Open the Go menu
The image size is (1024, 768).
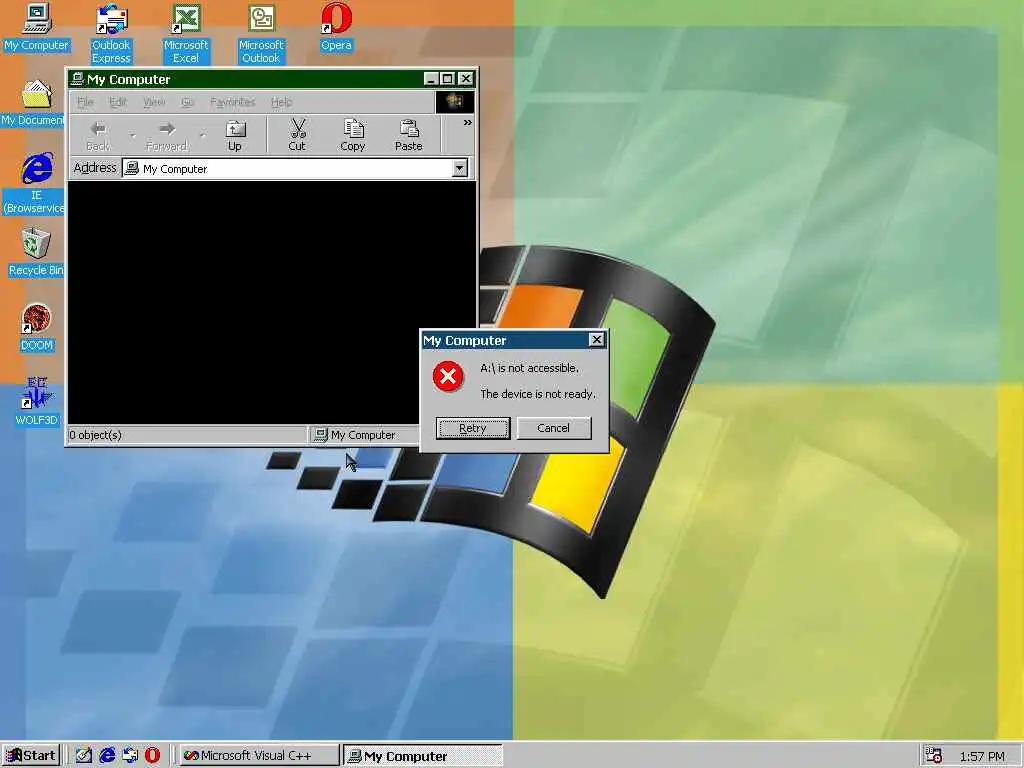(187, 102)
